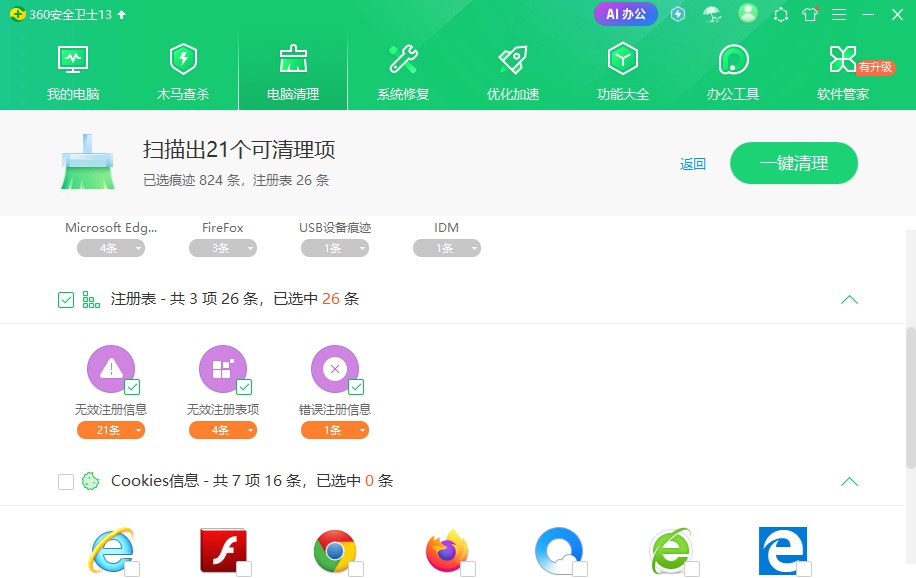Image resolution: width=916 pixels, height=578 pixels.
Task: Open the skin shirt icon
Action: pyautogui.click(x=810, y=14)
